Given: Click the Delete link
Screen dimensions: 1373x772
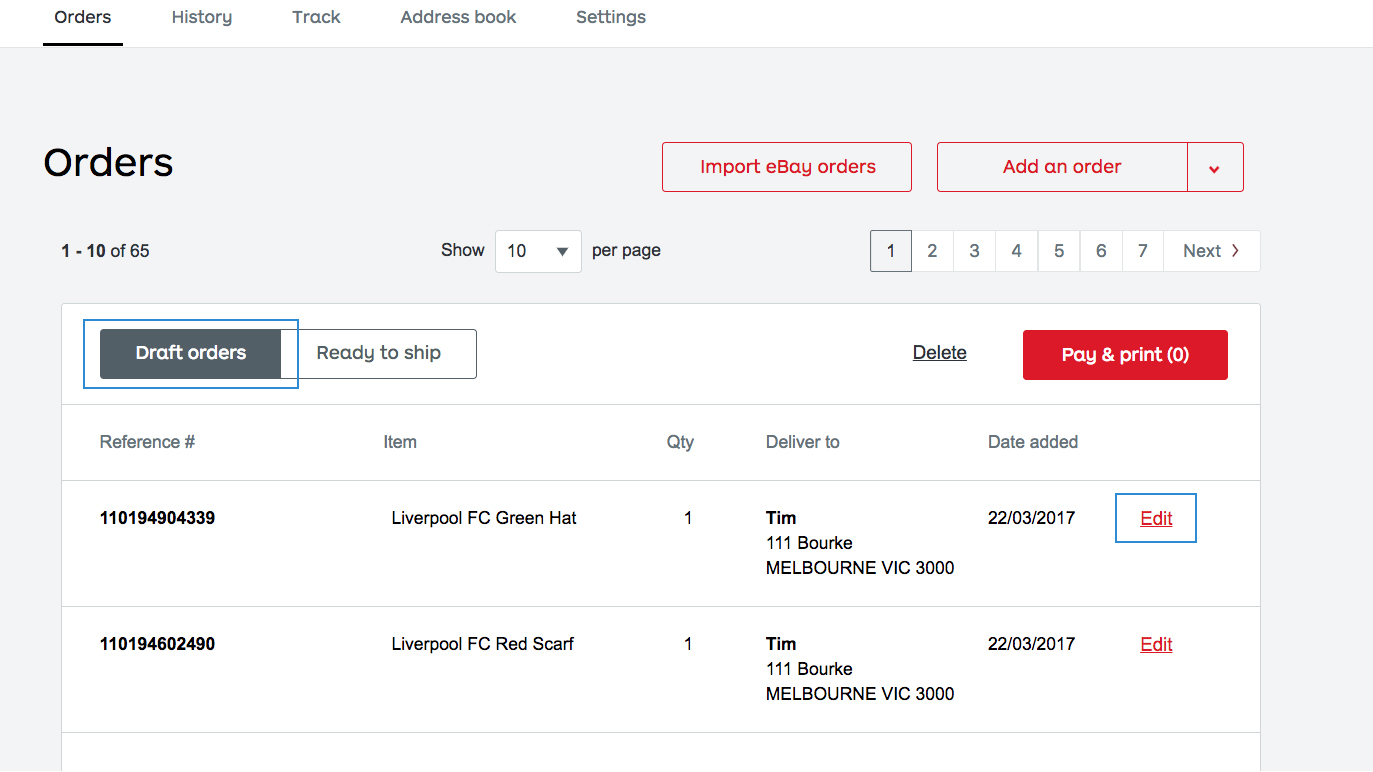Looking at the screenshot, I should (939, 352).
